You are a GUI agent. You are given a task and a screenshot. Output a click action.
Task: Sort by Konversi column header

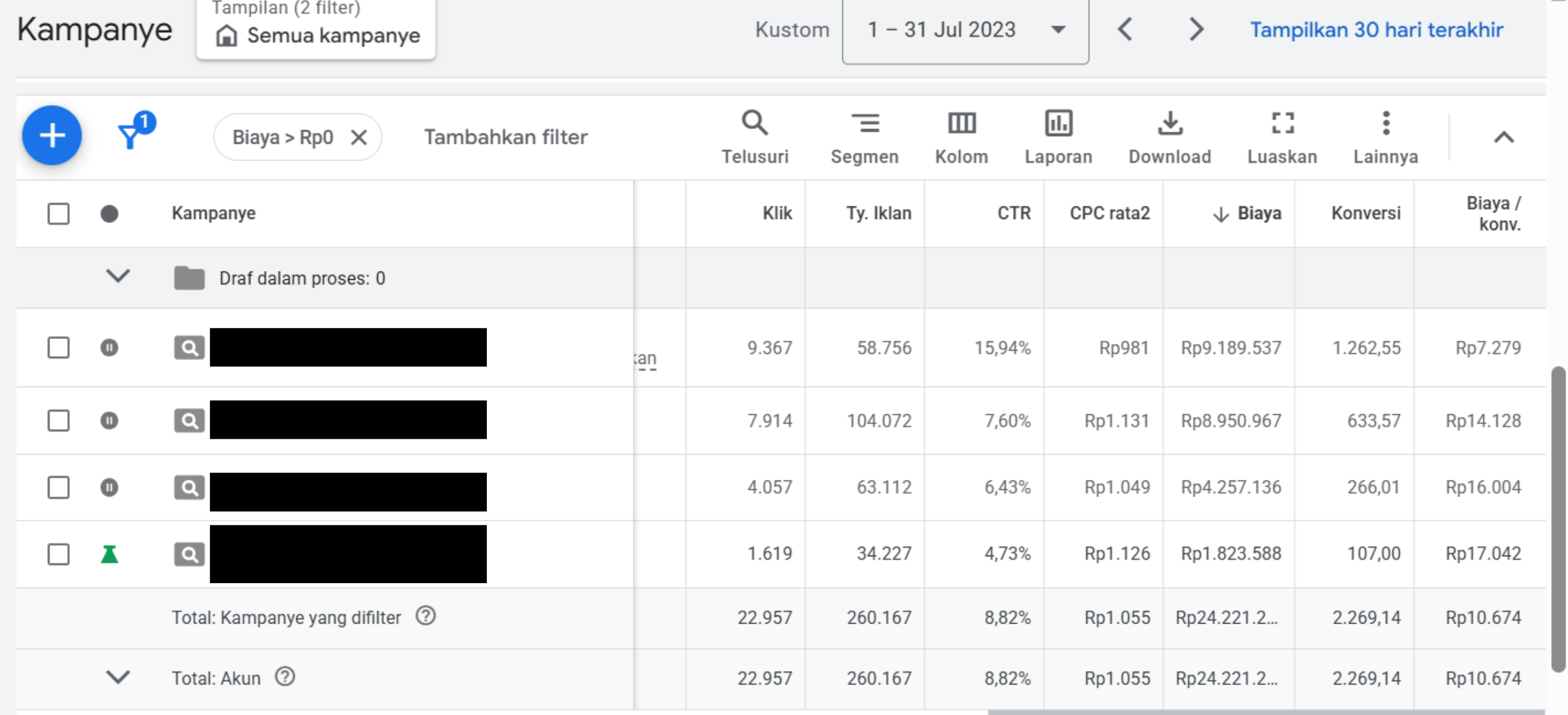(1366, 213)
